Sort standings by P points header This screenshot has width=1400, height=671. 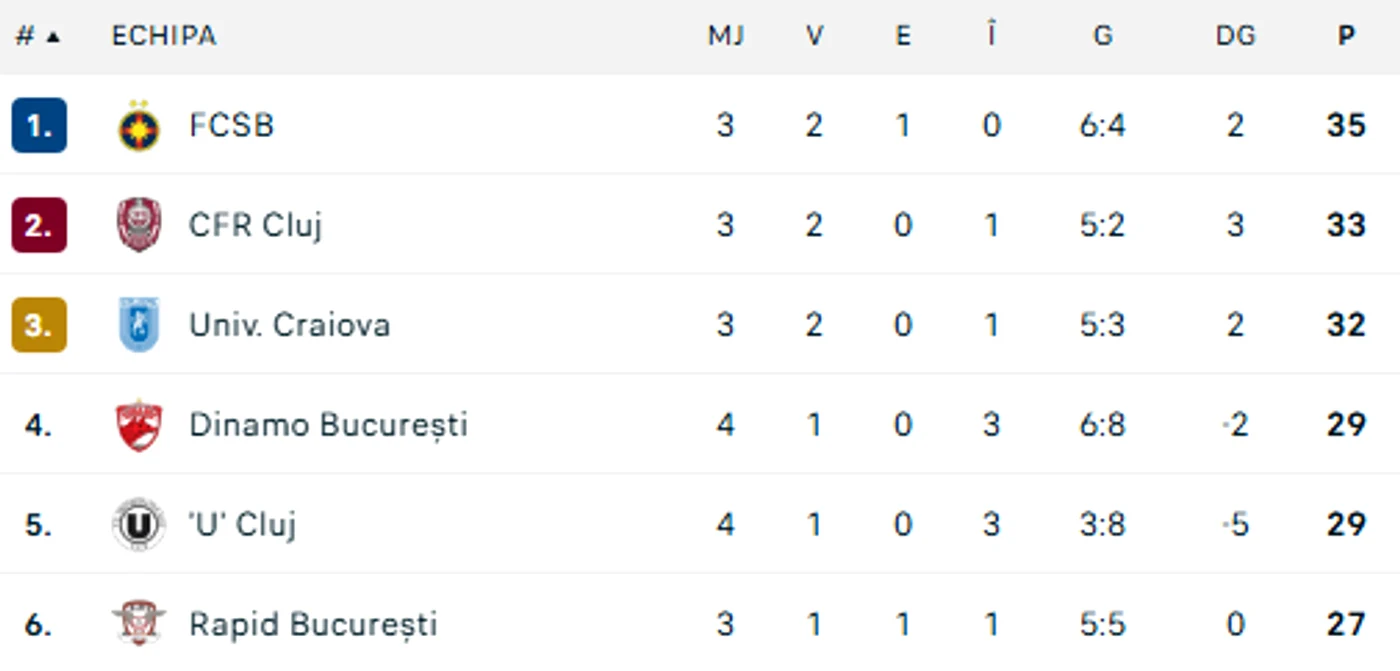click(x=1346, y=36)
